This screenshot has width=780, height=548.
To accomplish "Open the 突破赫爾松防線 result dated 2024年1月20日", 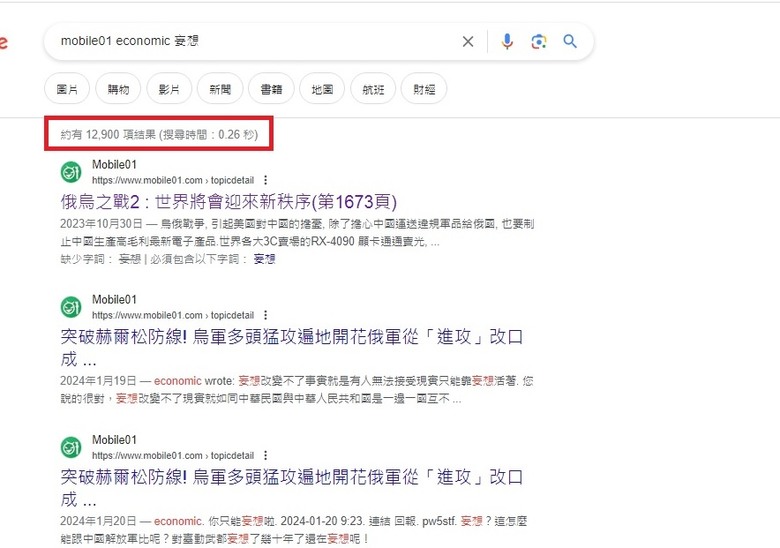I will 292,487.
